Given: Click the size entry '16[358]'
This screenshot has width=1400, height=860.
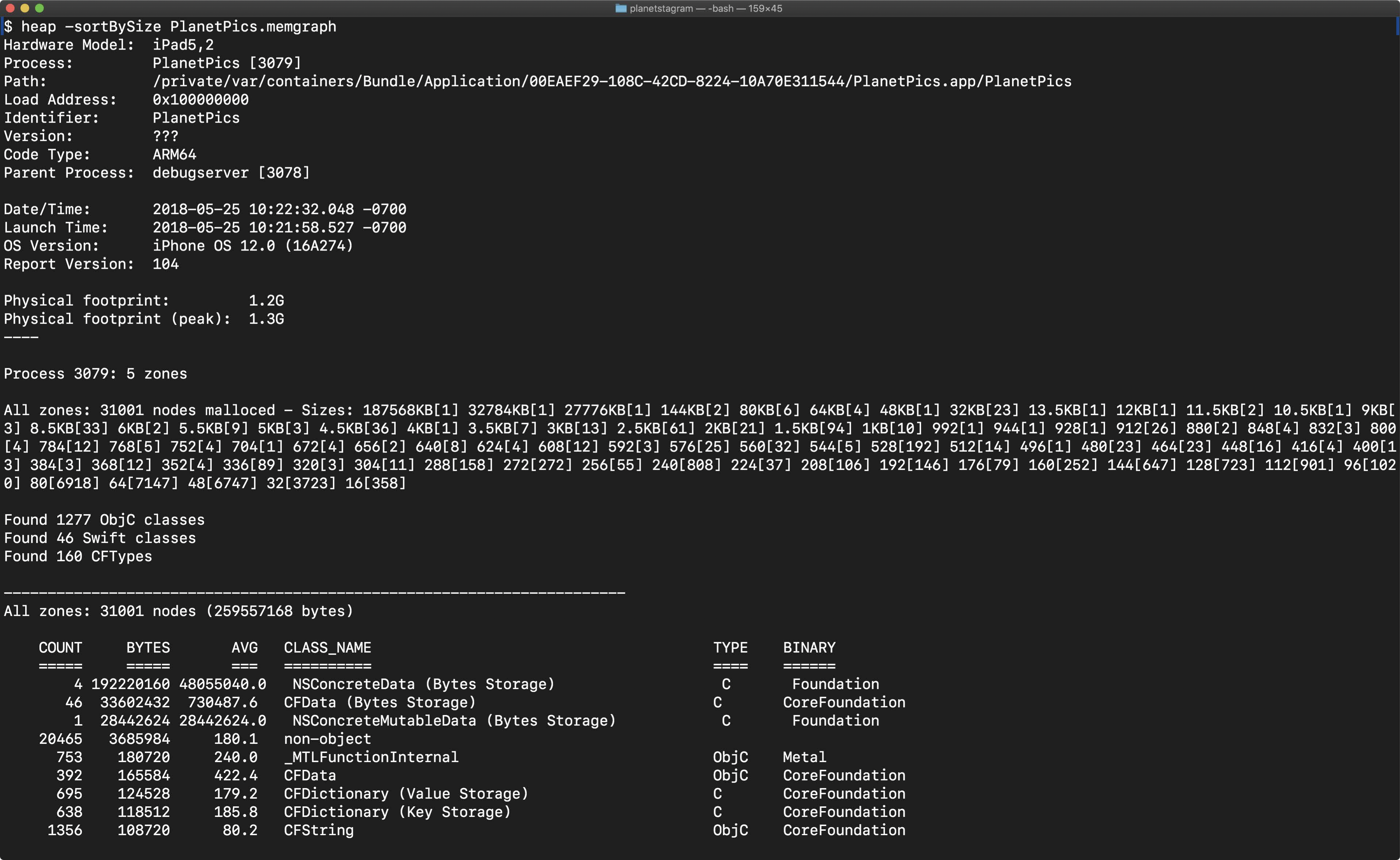Looking at the screenshot, I should (x=376, y=483).
